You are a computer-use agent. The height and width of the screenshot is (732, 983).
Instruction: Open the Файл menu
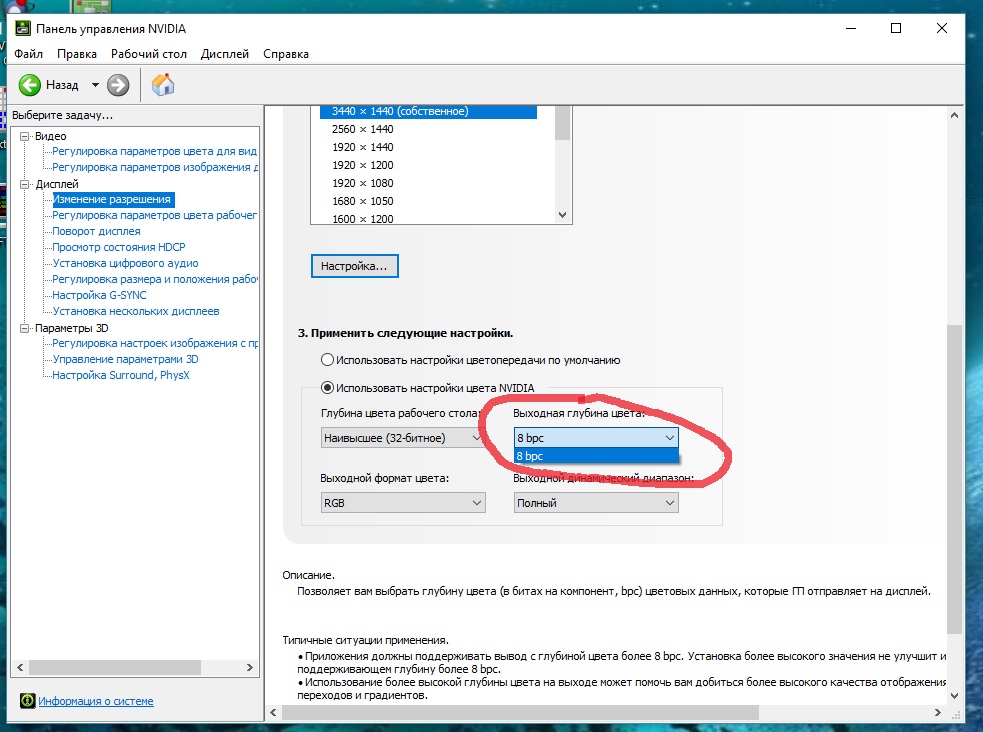click(28, 54)
